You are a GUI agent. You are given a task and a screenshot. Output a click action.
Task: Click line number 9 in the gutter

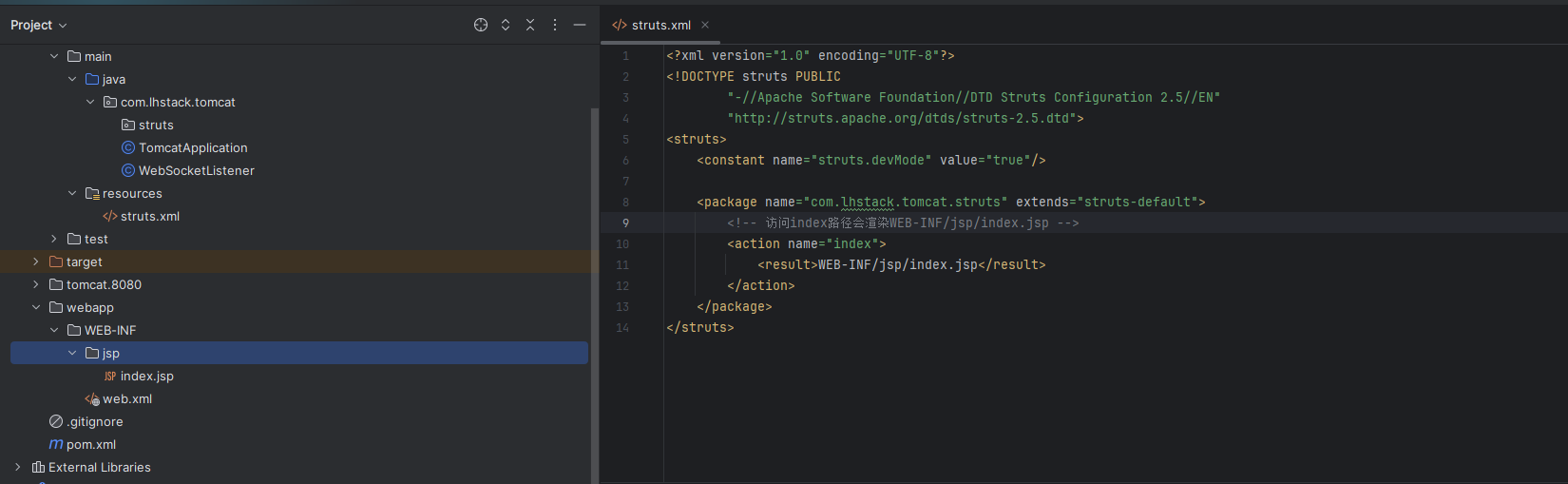point(625,223)
